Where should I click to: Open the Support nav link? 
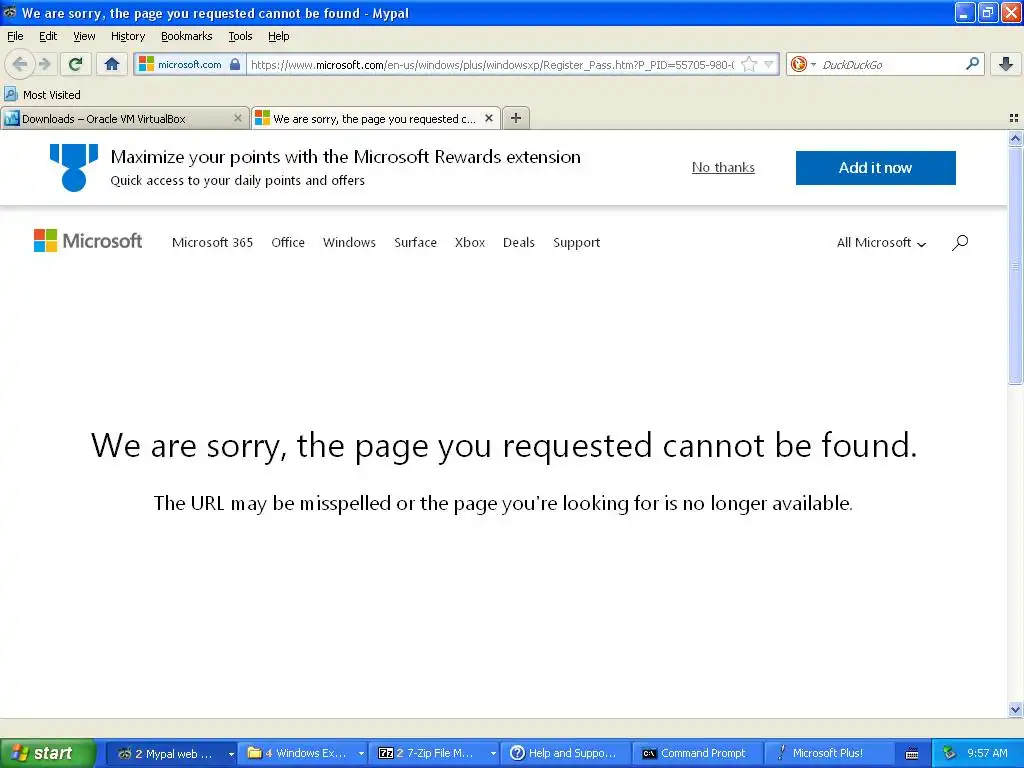coord(577,242)
